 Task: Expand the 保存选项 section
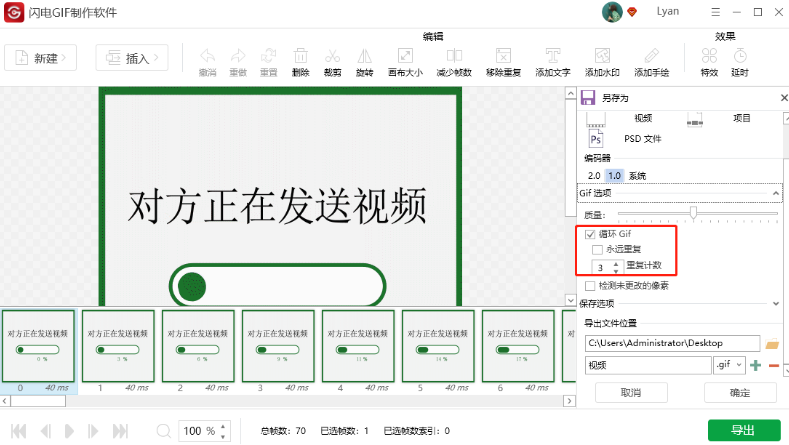[x=775, y=303]
